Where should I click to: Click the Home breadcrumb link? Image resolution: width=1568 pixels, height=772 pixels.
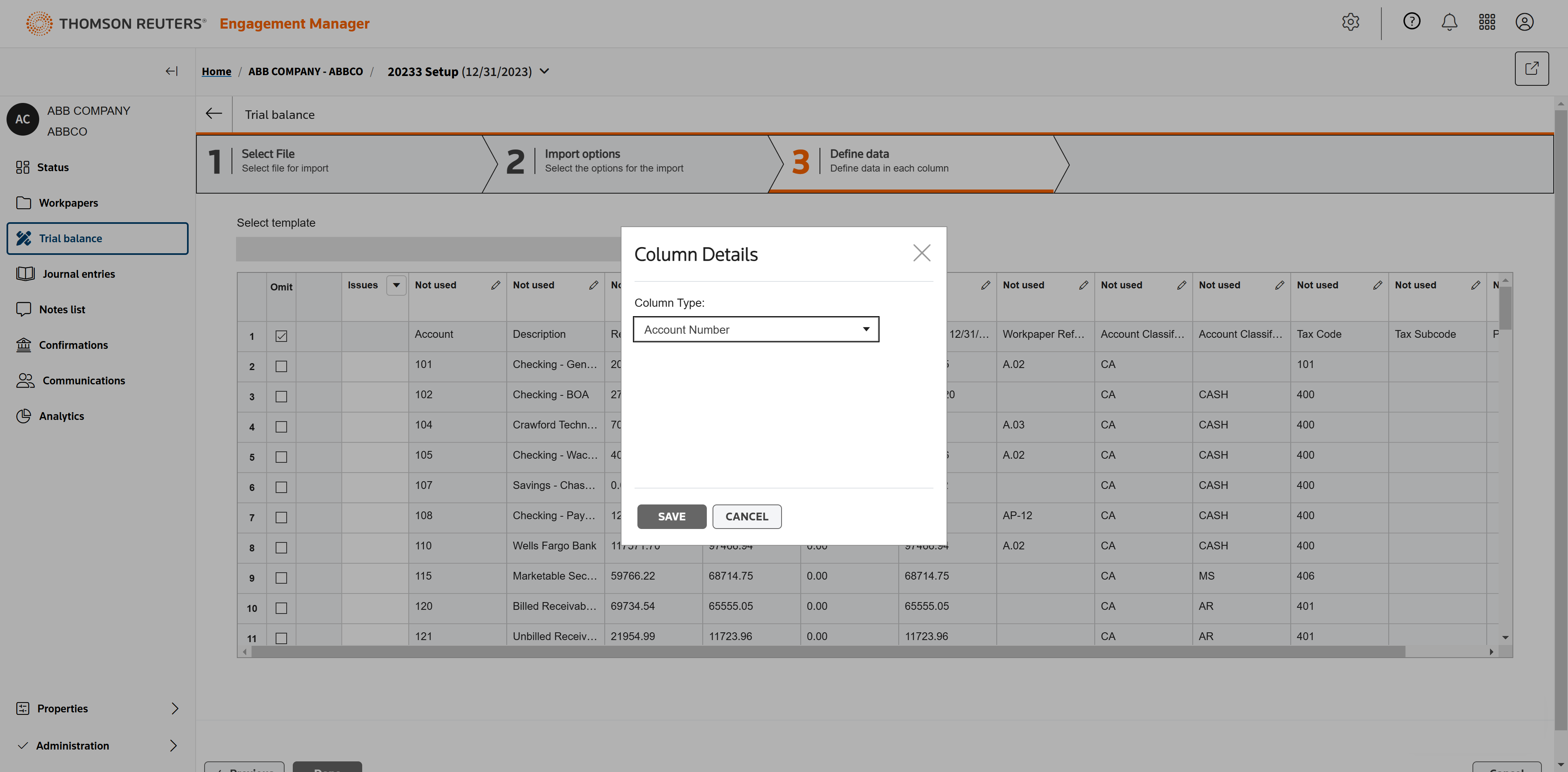pos(216,71)
